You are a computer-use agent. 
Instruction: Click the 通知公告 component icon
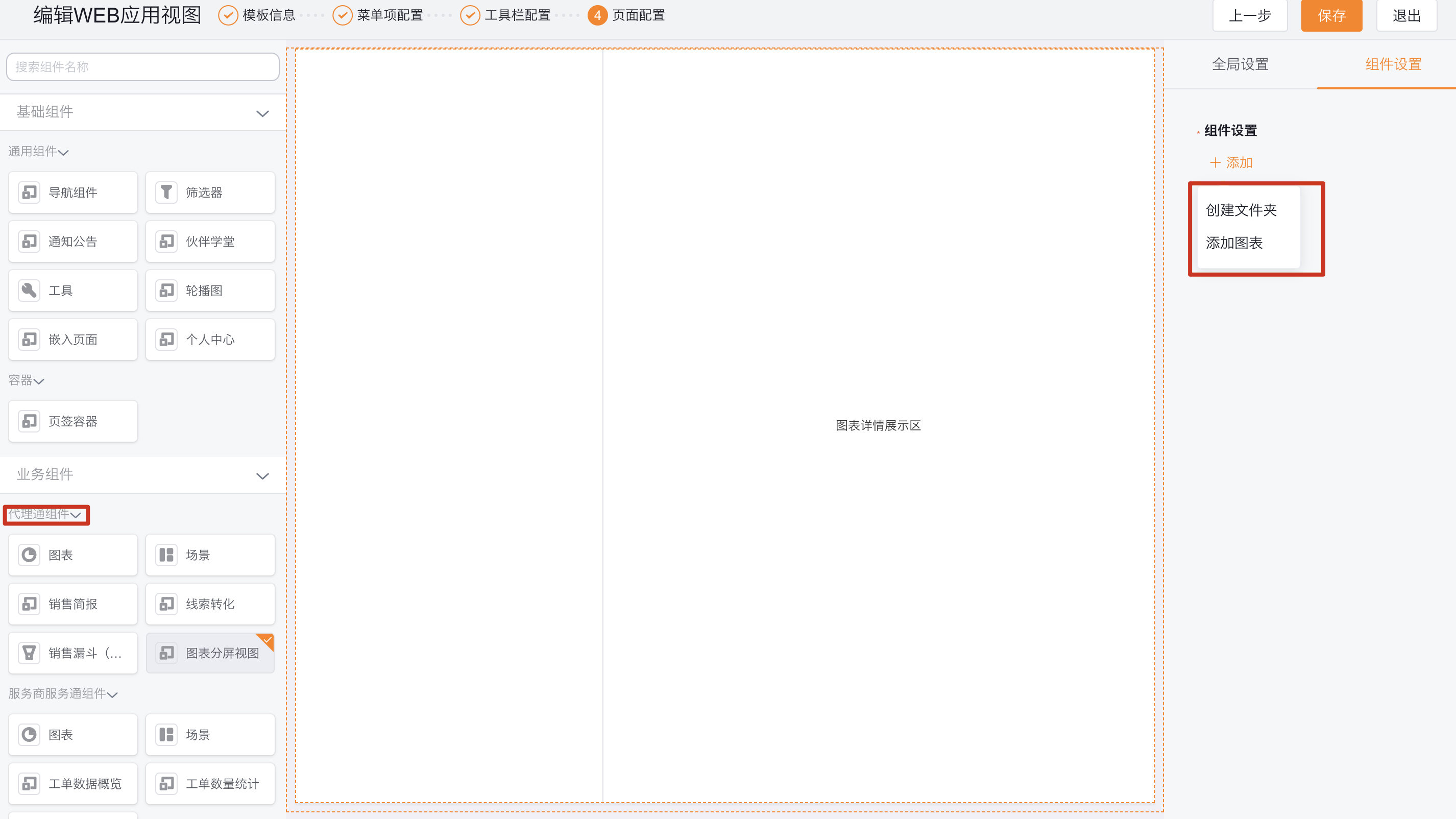30,242
